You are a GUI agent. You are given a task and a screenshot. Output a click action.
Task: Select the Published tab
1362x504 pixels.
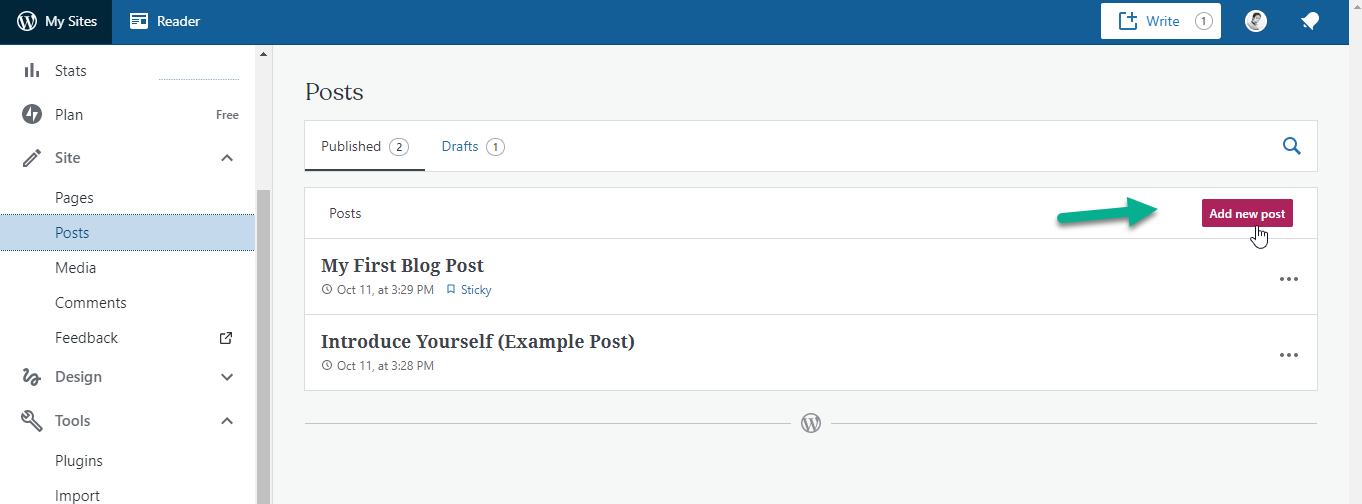point(364,146)
